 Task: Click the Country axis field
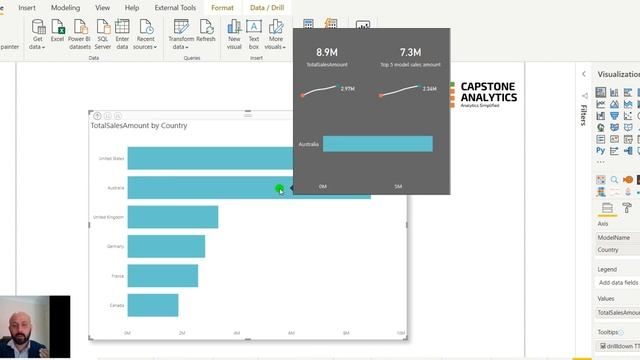617,249
